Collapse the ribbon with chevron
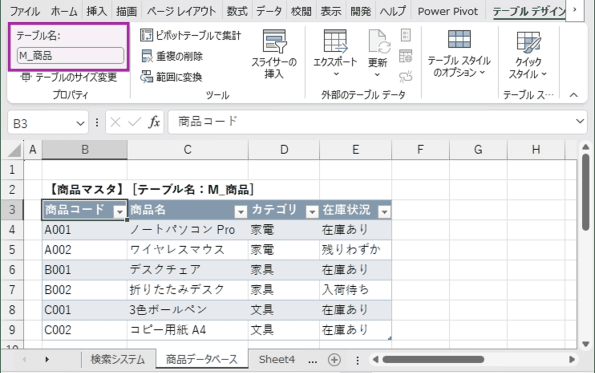This screenshot has height=373, width=595. click(x=574, y=95)
